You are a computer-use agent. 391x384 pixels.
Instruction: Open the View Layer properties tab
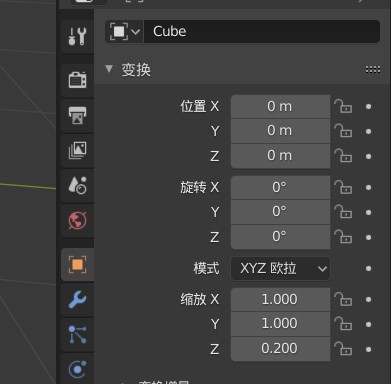[x=77, y=150]
